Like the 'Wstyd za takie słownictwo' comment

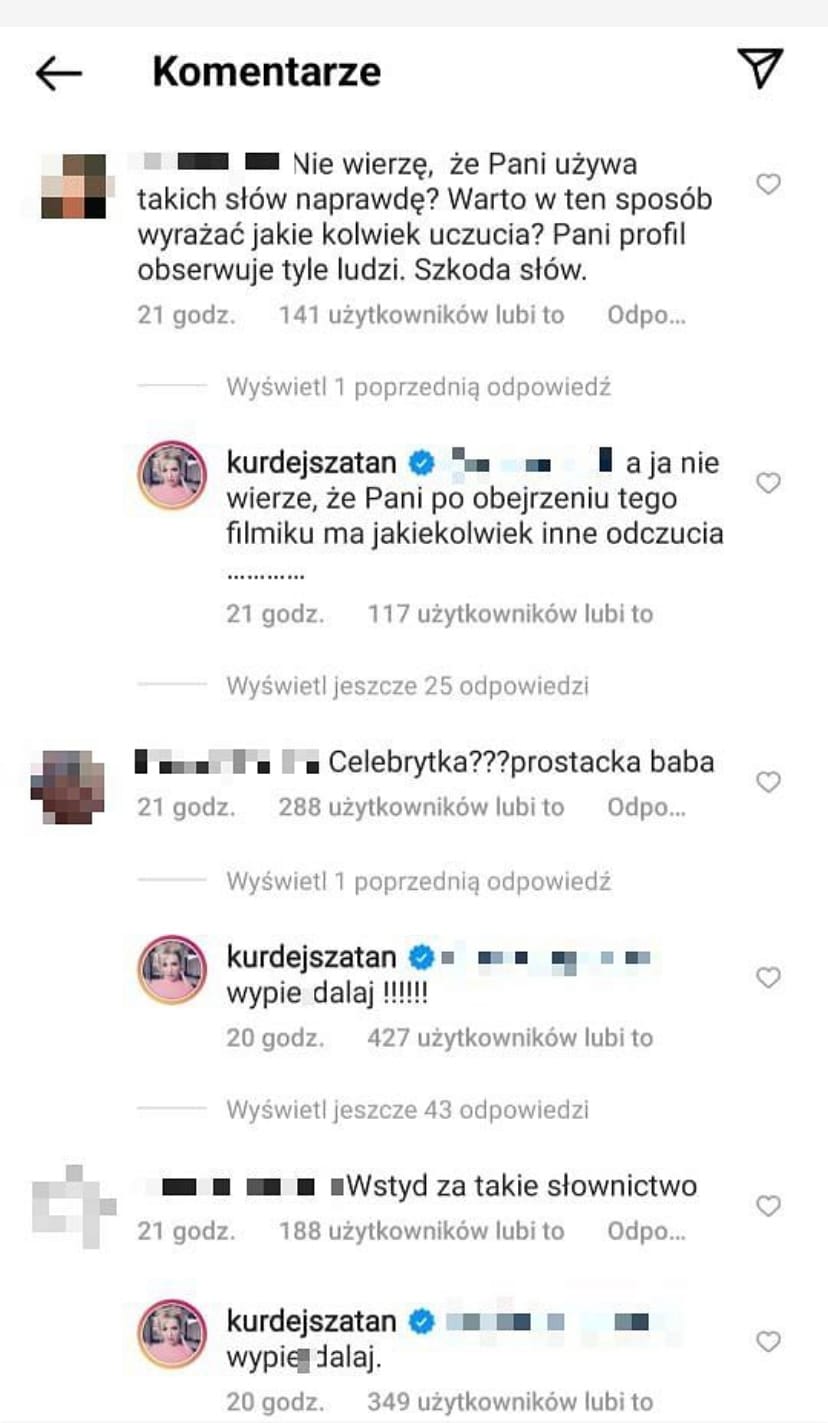coord(768,1206)
